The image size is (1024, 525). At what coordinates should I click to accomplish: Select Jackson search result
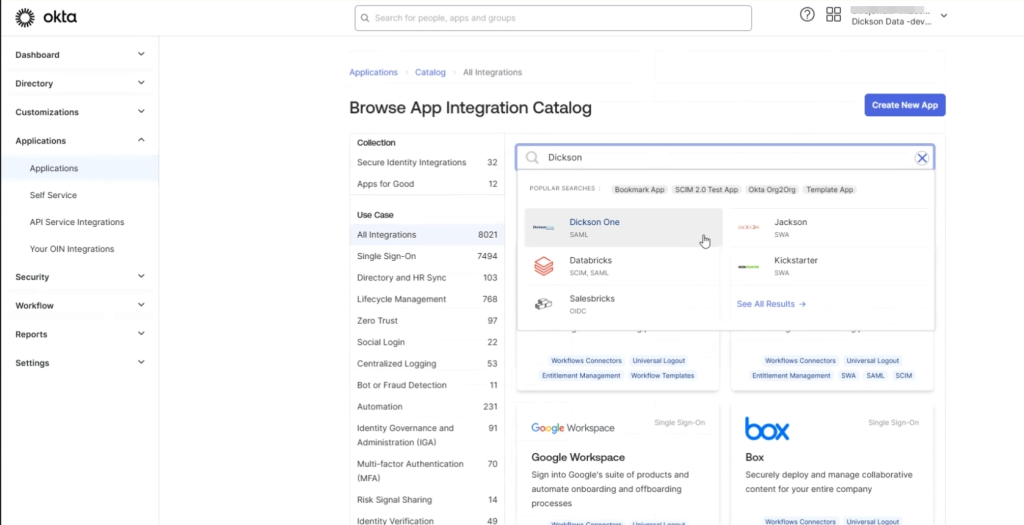click(x=829, y=227)
